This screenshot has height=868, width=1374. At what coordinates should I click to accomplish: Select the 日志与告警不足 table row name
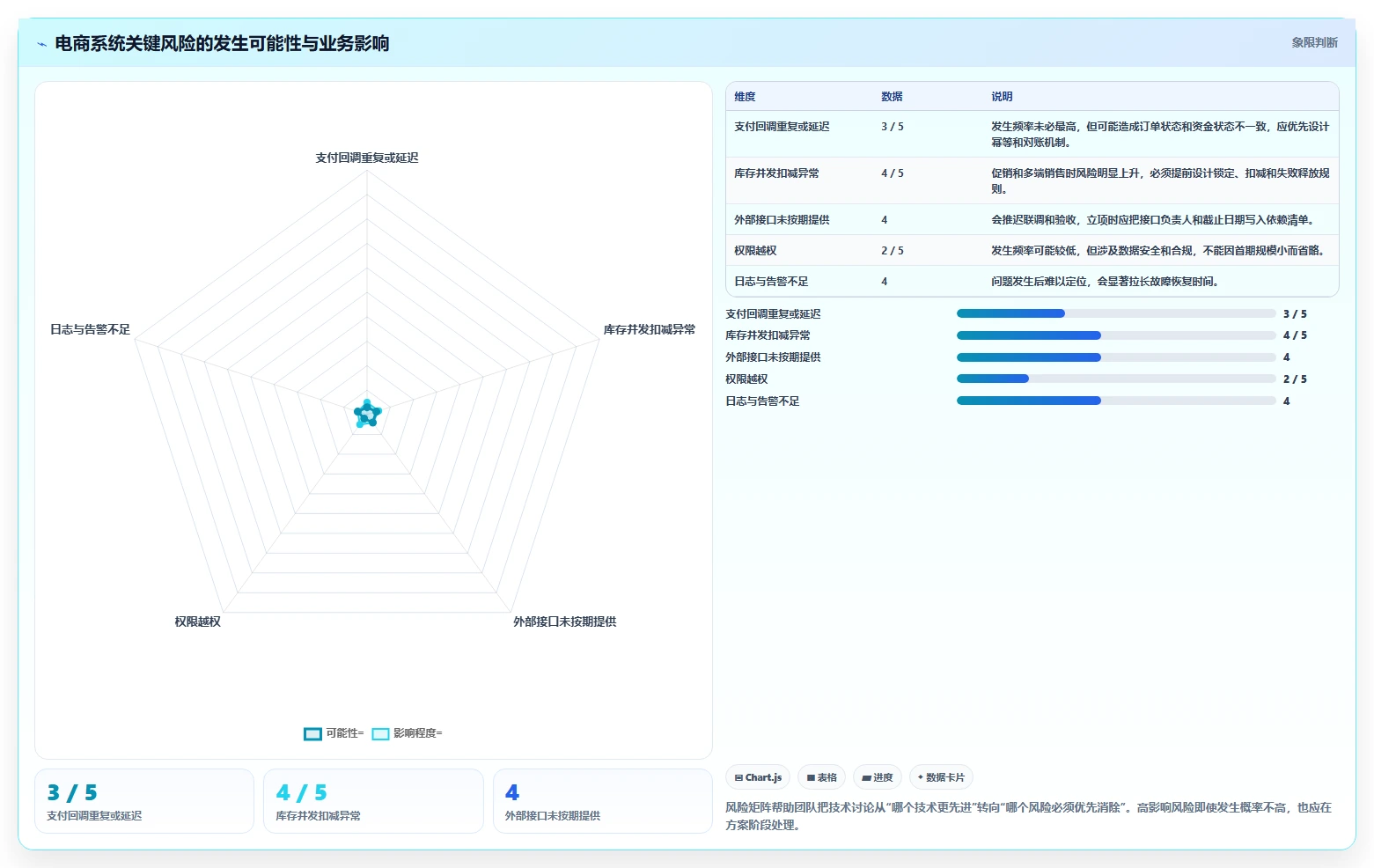pyautogui.click(x=771, y=282)
